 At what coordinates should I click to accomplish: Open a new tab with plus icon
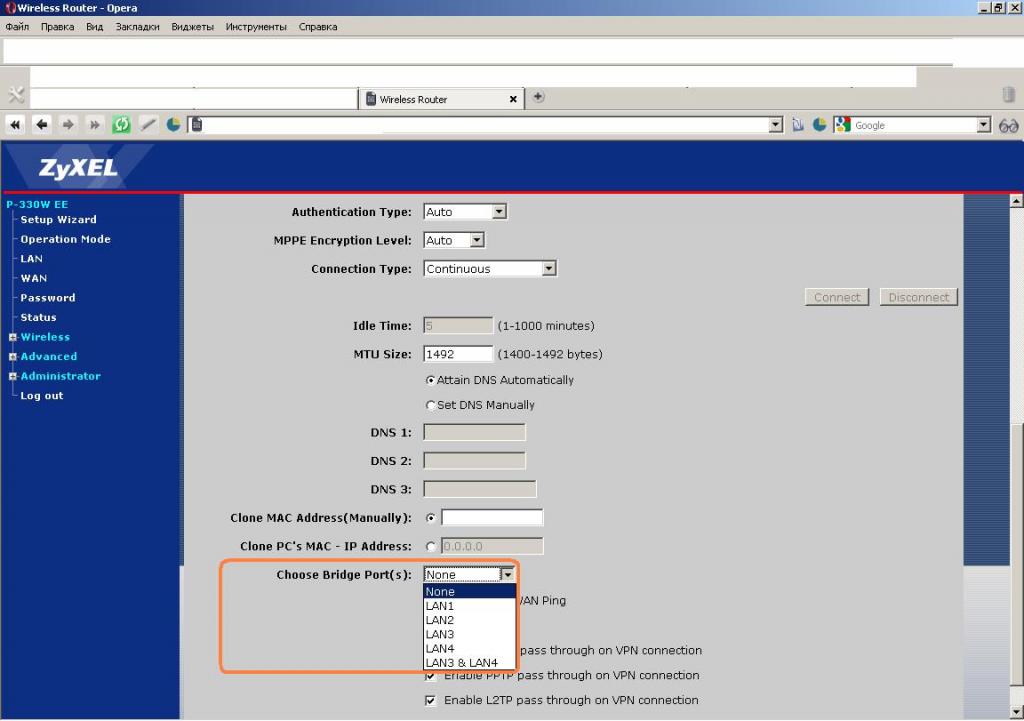coord(538,97)
